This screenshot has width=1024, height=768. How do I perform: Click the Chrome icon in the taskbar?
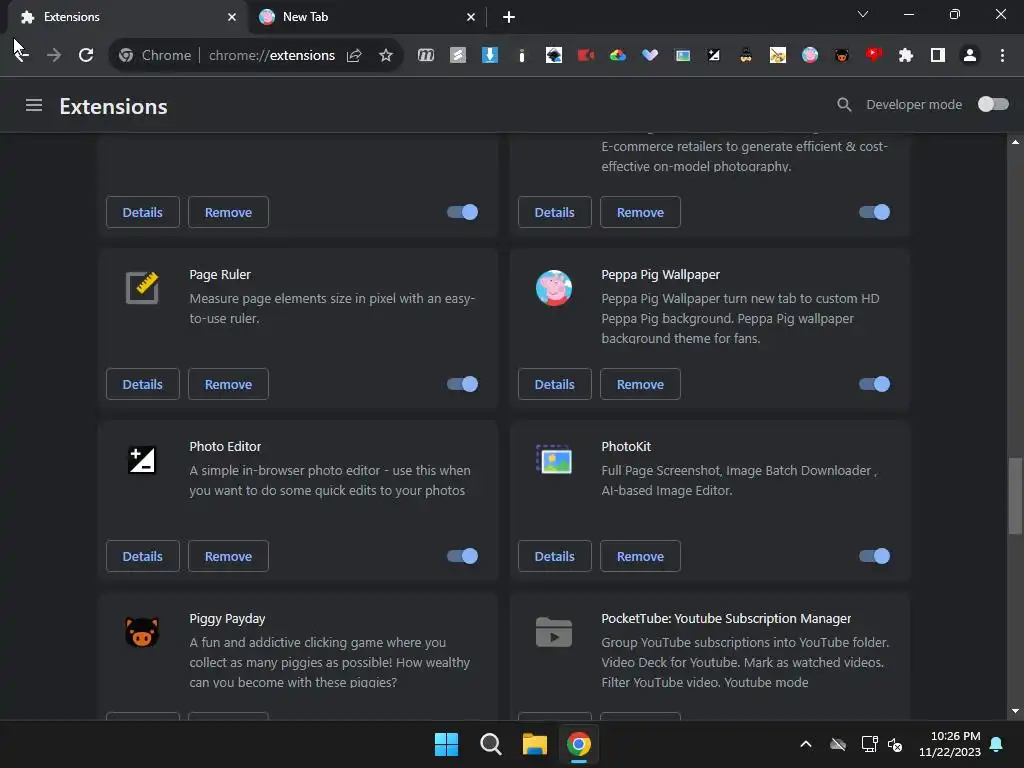(x=579, y=744)
